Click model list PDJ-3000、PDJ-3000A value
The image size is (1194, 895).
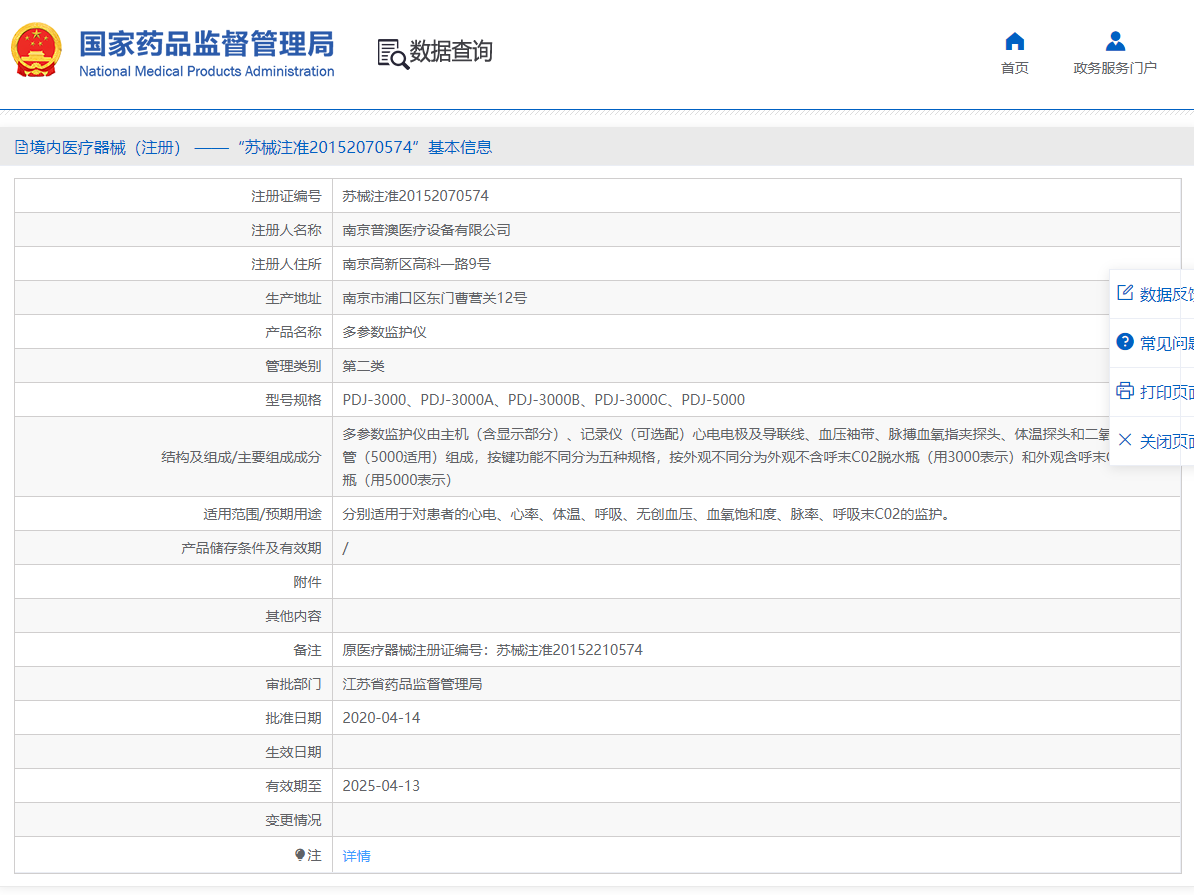(544, 400)
